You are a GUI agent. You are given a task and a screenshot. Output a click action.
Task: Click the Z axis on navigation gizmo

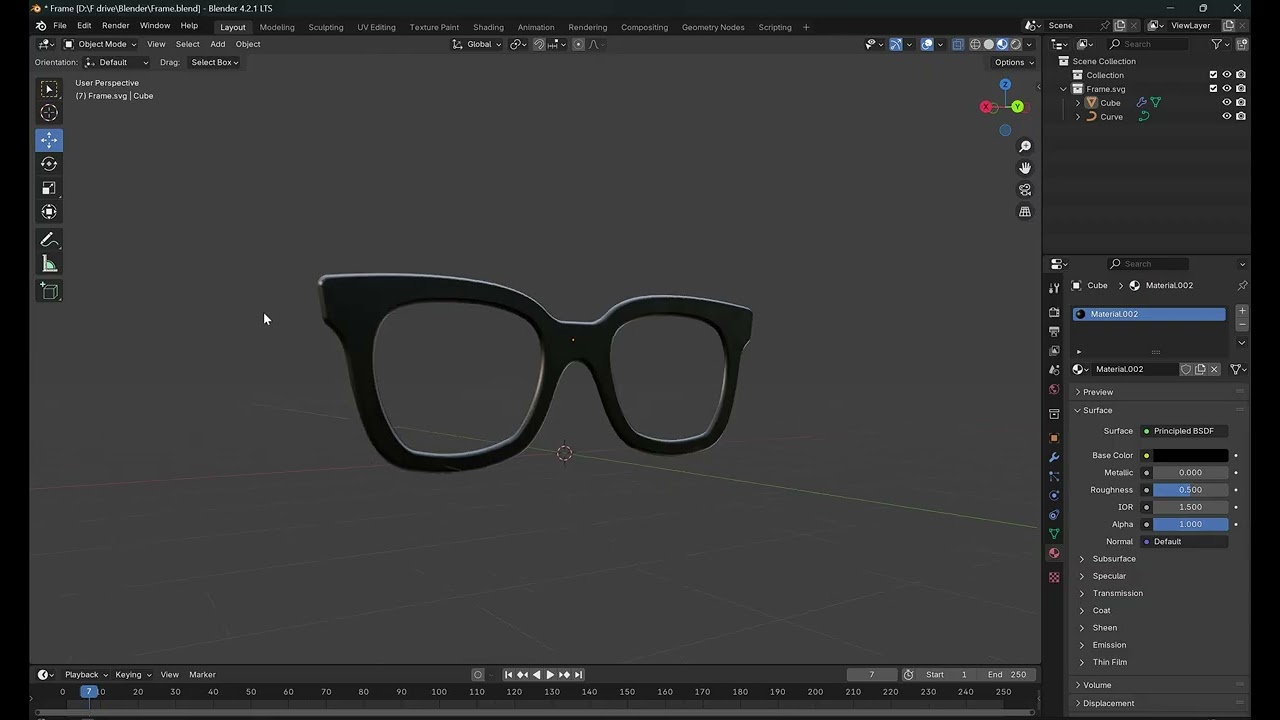(x=1005, y=85)
